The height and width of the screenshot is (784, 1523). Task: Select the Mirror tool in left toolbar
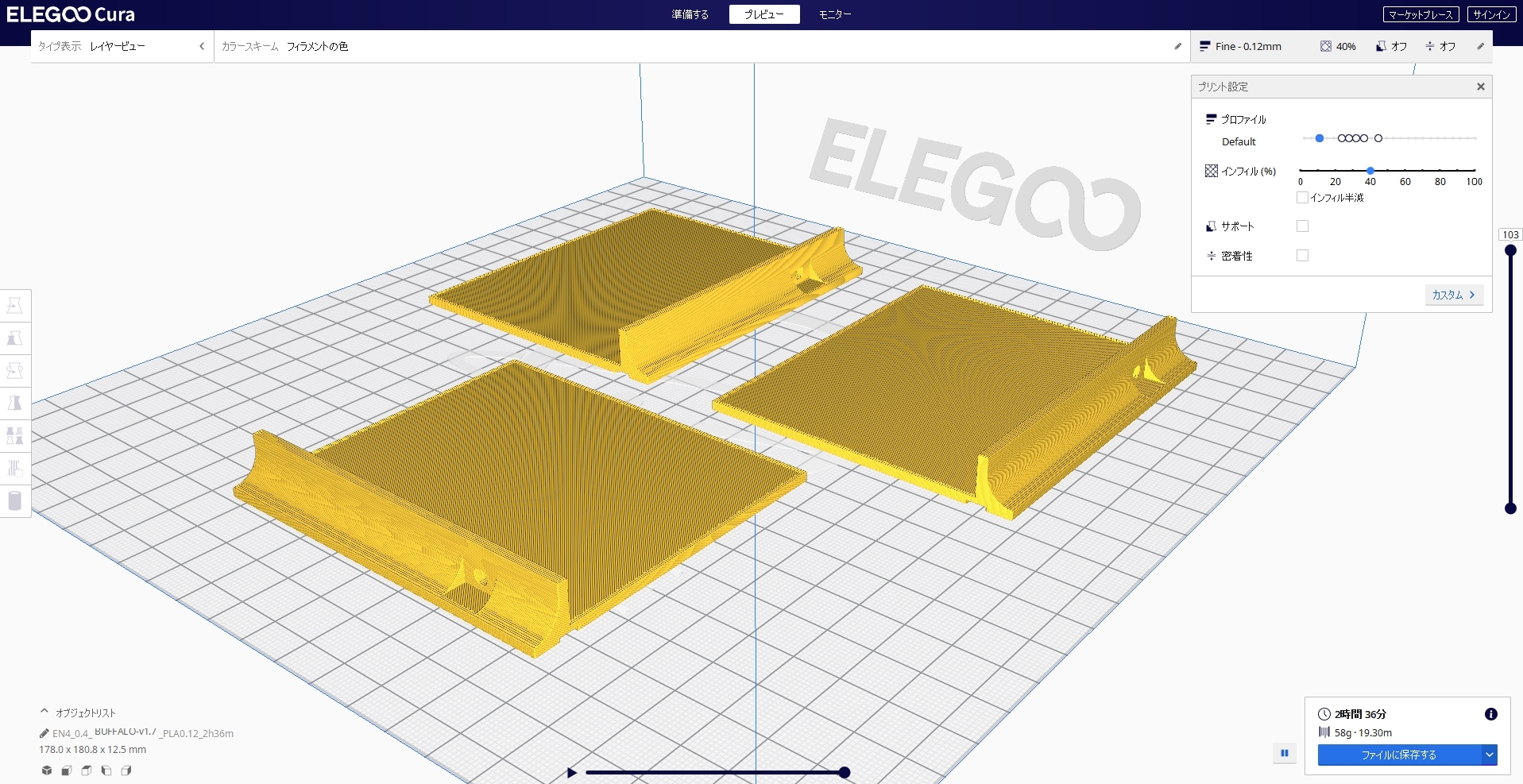[x=15, y=404]
